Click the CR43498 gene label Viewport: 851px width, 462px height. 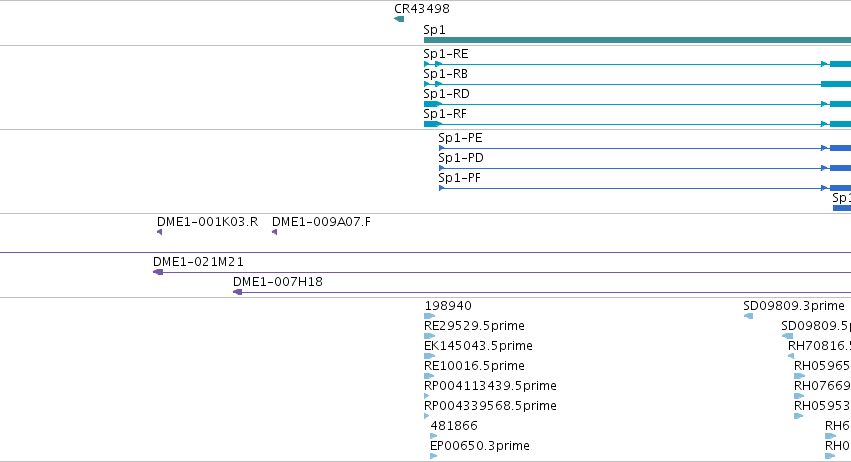tap(422, 9)
